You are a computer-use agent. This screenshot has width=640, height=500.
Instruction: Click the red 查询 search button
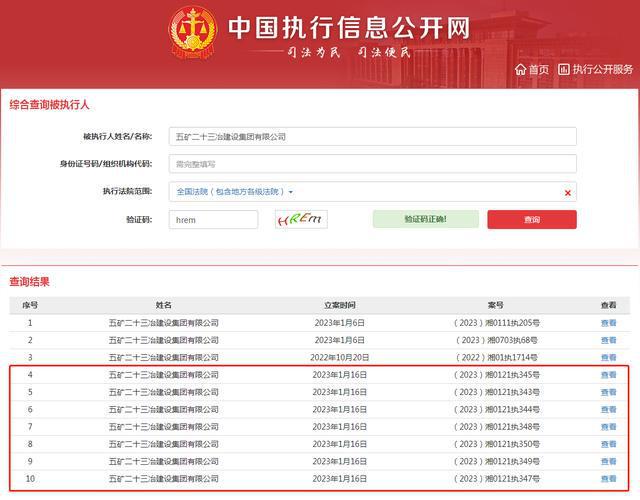(532, 220)
